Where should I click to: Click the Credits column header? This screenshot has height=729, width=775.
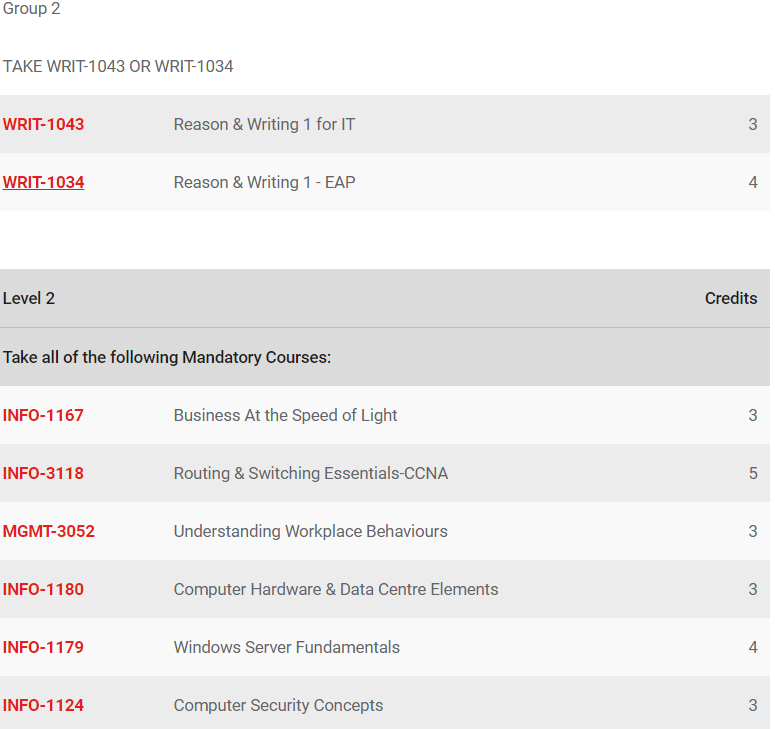coord(731,299)
